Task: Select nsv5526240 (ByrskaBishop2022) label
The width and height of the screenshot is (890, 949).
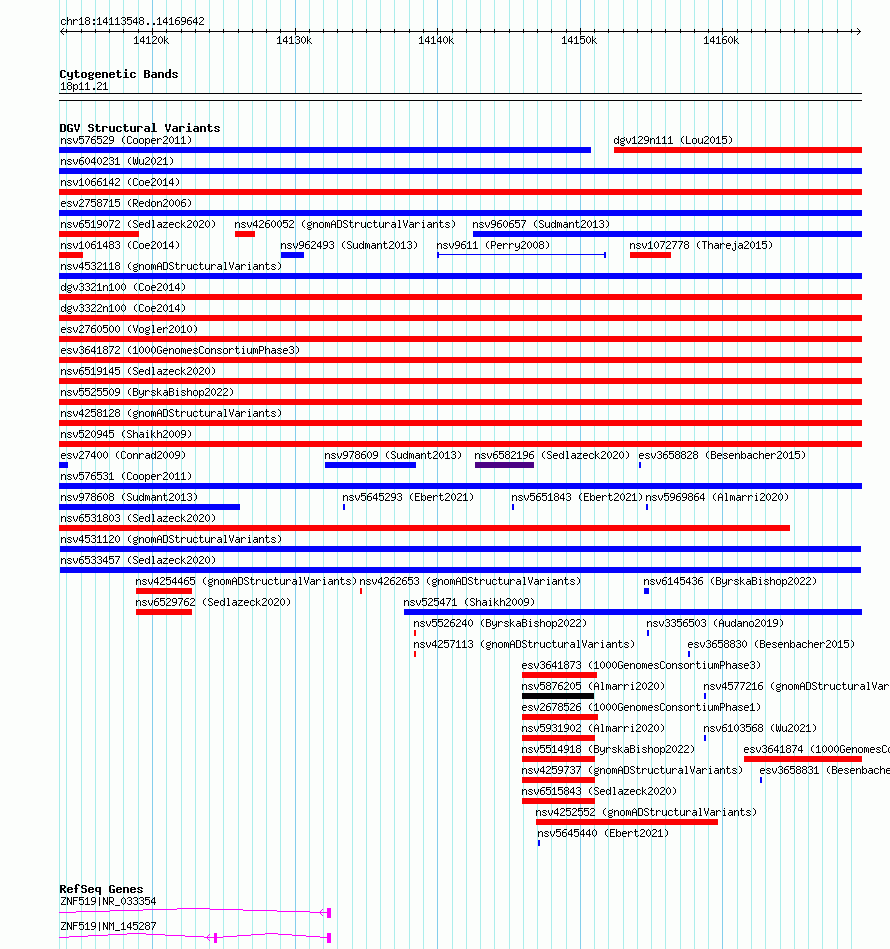Action: click(500, 623)
